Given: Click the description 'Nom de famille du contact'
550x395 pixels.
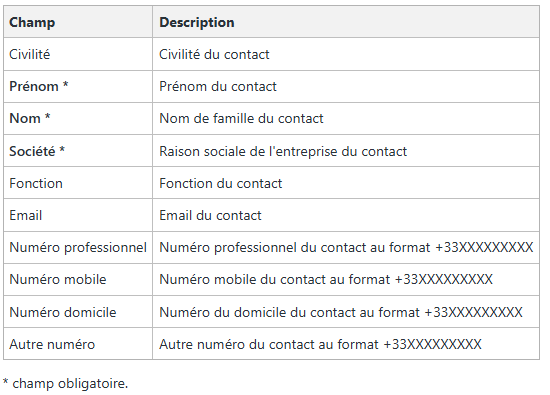Looking at the screenshot, I should (x=241, y=119).
